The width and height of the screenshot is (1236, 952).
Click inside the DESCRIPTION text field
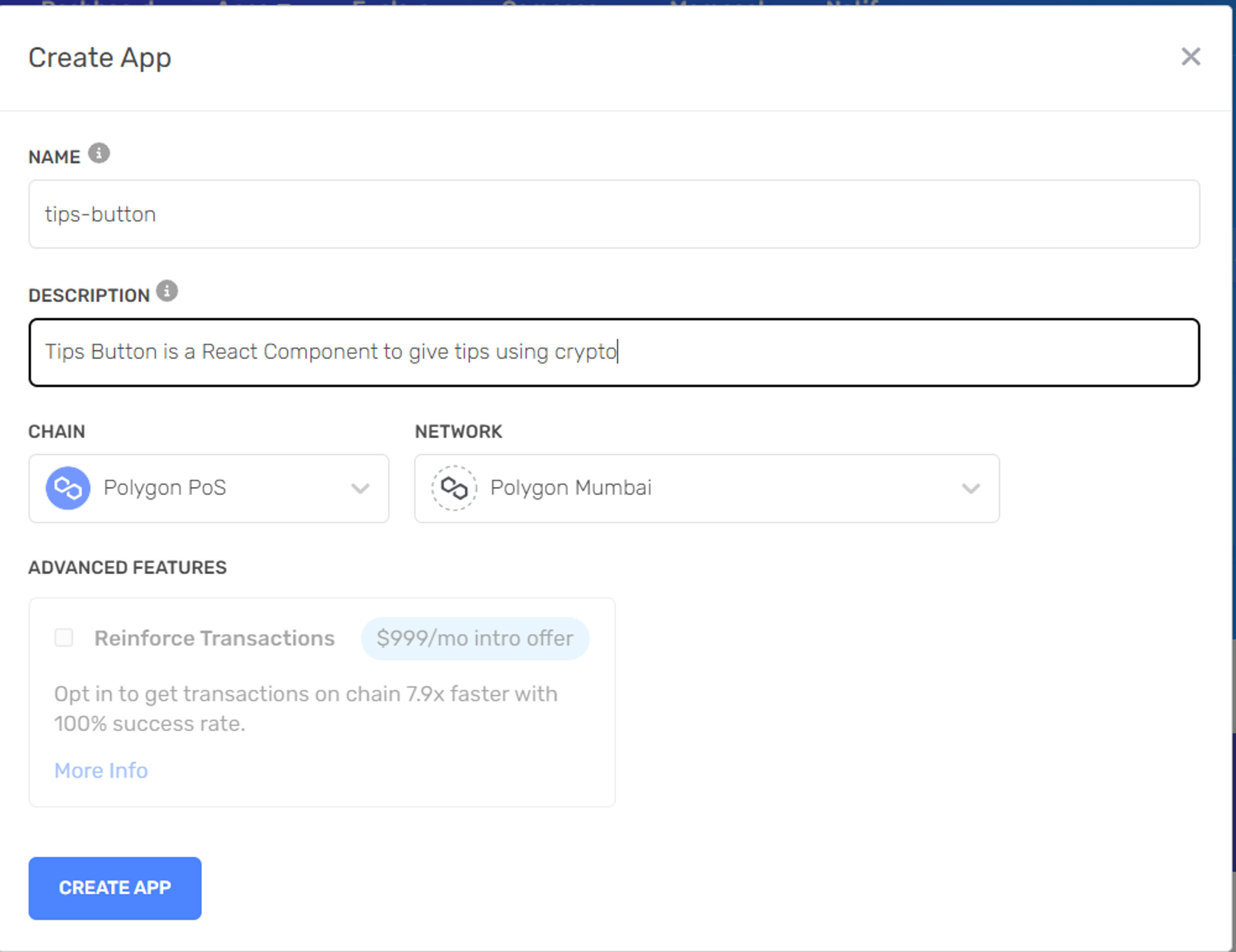click(614, 352)
